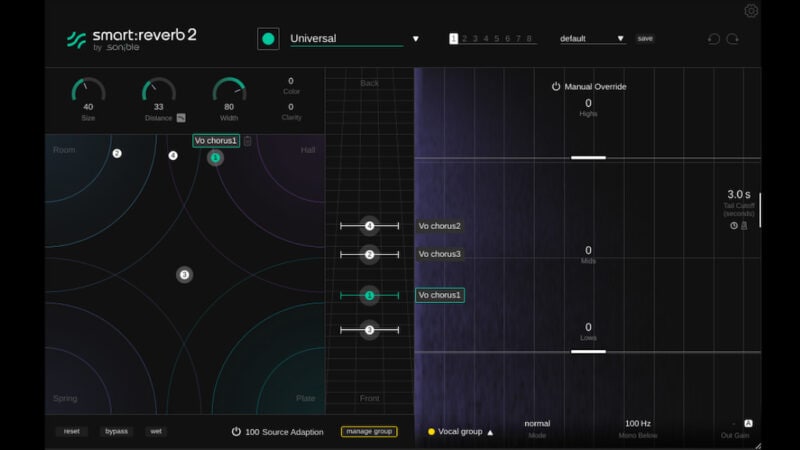Switch to state slot 3
Image resolution: width=800 pixels, height=450 pixels.
[x=475, y=39]
